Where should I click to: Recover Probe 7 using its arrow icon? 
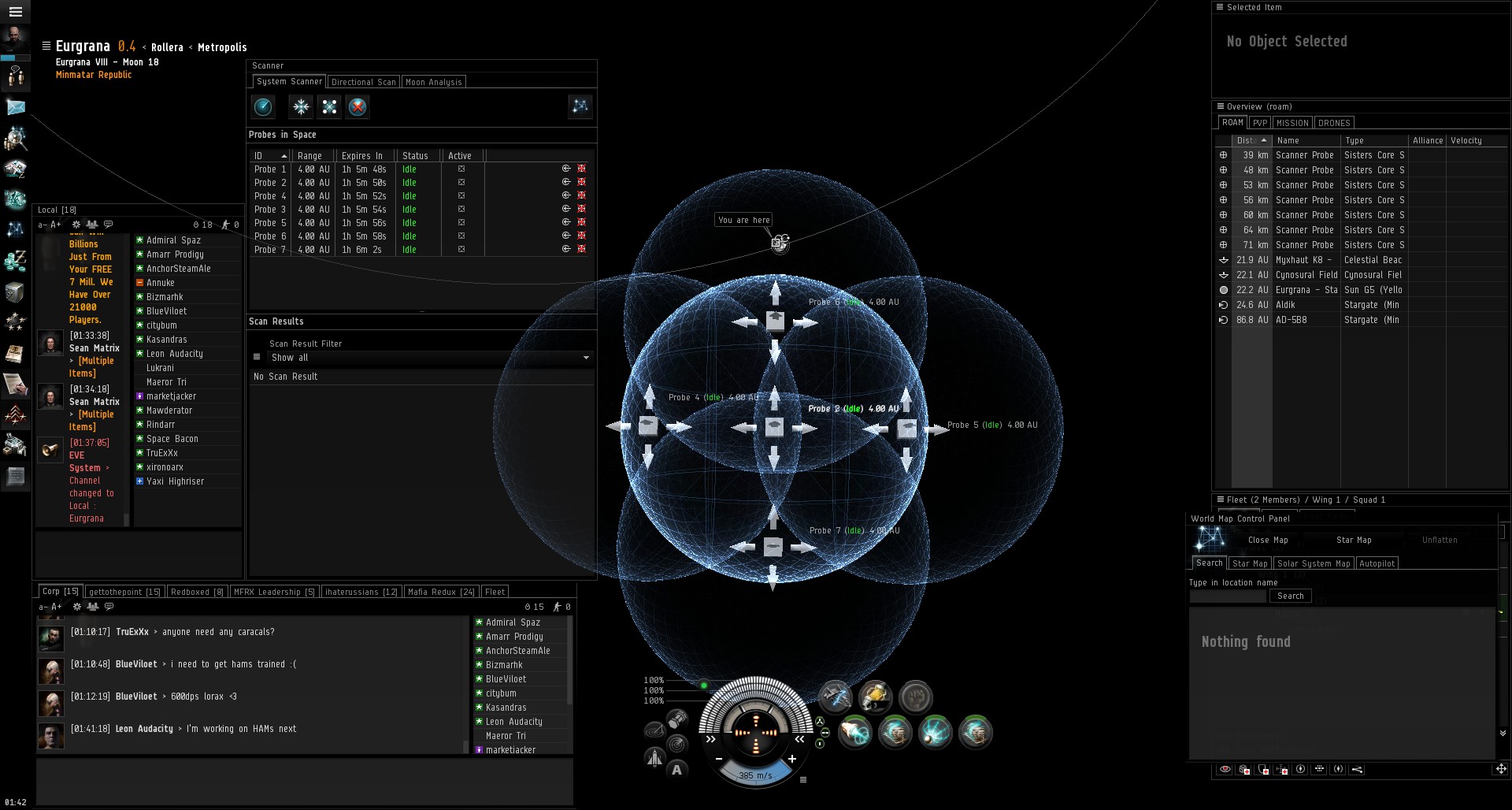(565, 249)
